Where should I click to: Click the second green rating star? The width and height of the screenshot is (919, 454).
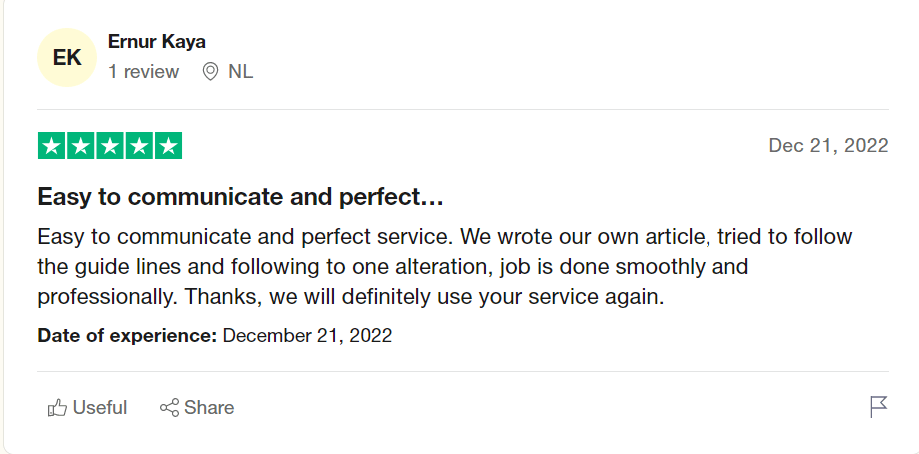click(81, 146)
